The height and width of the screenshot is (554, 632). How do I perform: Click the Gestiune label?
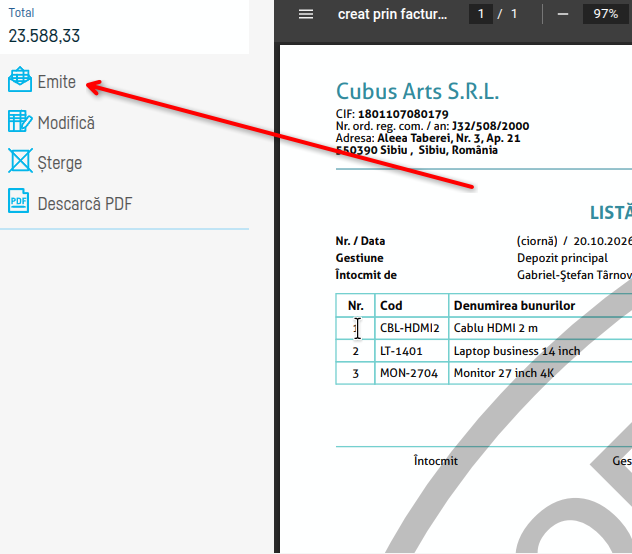[x=359, y=258]
